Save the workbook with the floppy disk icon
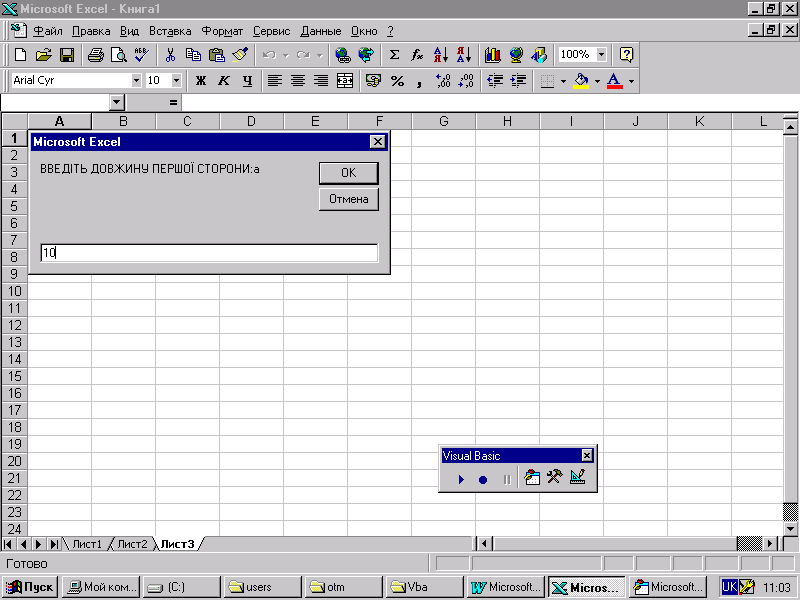The image size is (800, 600). pyautogui.click(x=67, y=55)
